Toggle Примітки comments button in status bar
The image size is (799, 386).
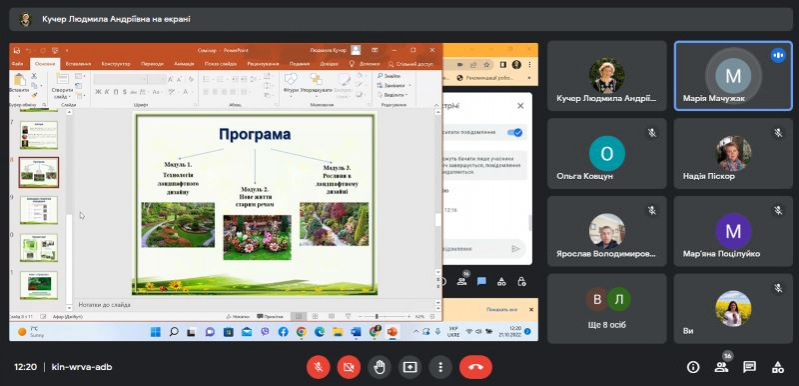pos(271,316)
